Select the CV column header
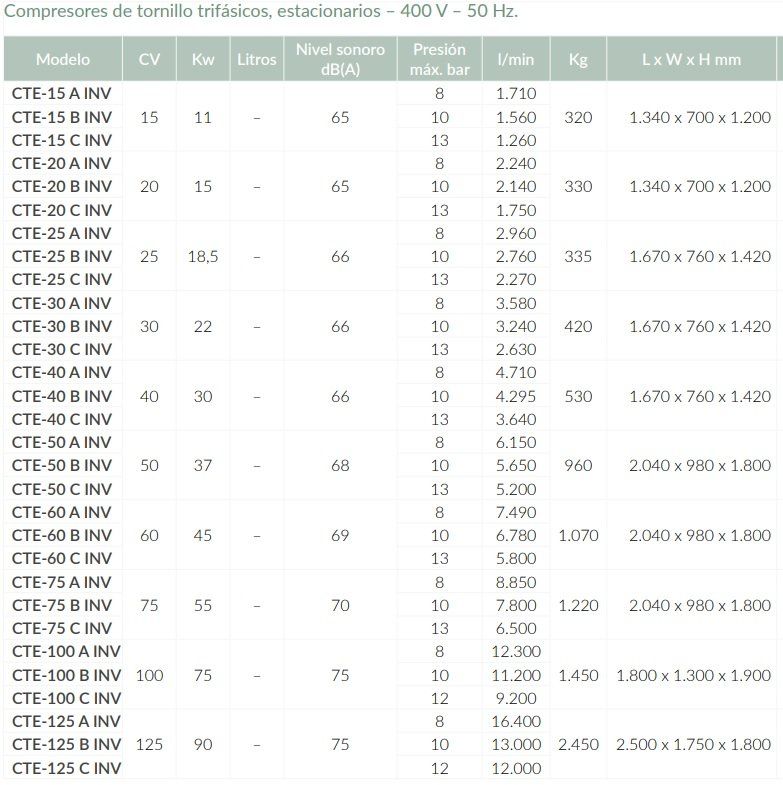Screen dimensions: 783x785 click(x=149, y=59)
